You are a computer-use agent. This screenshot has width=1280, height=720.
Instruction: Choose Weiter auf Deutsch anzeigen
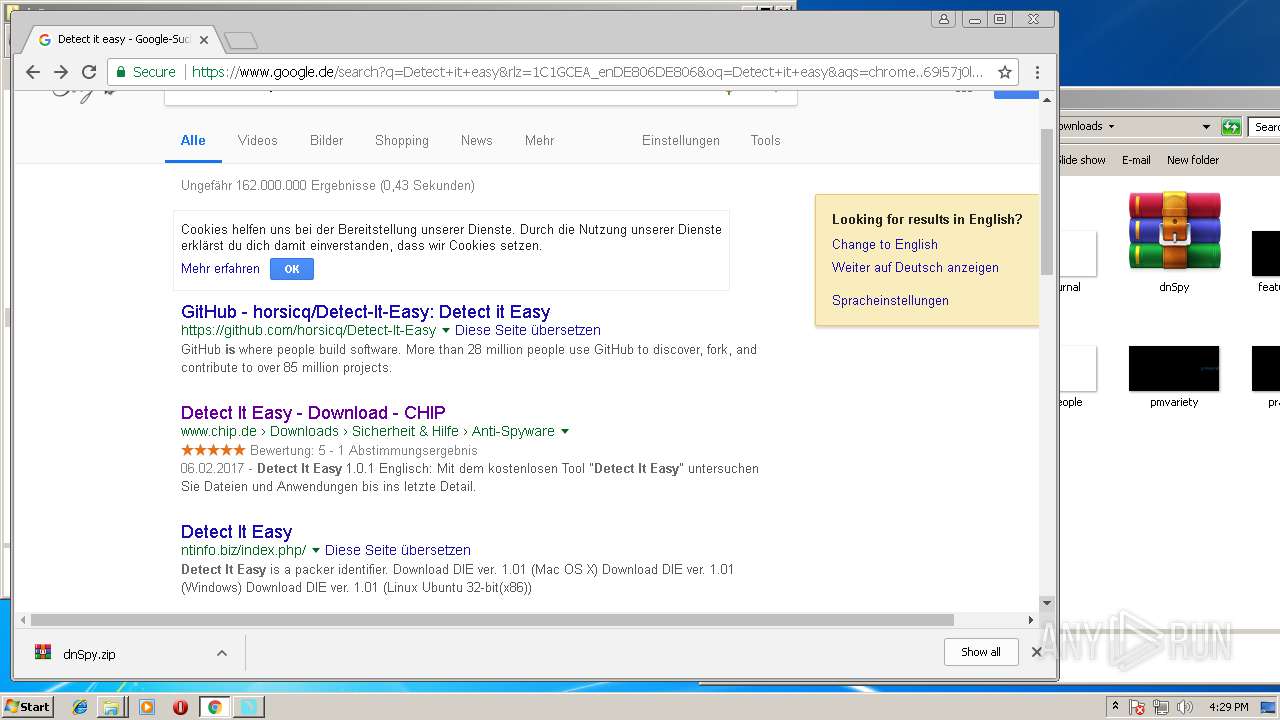(x=915, y=268)
